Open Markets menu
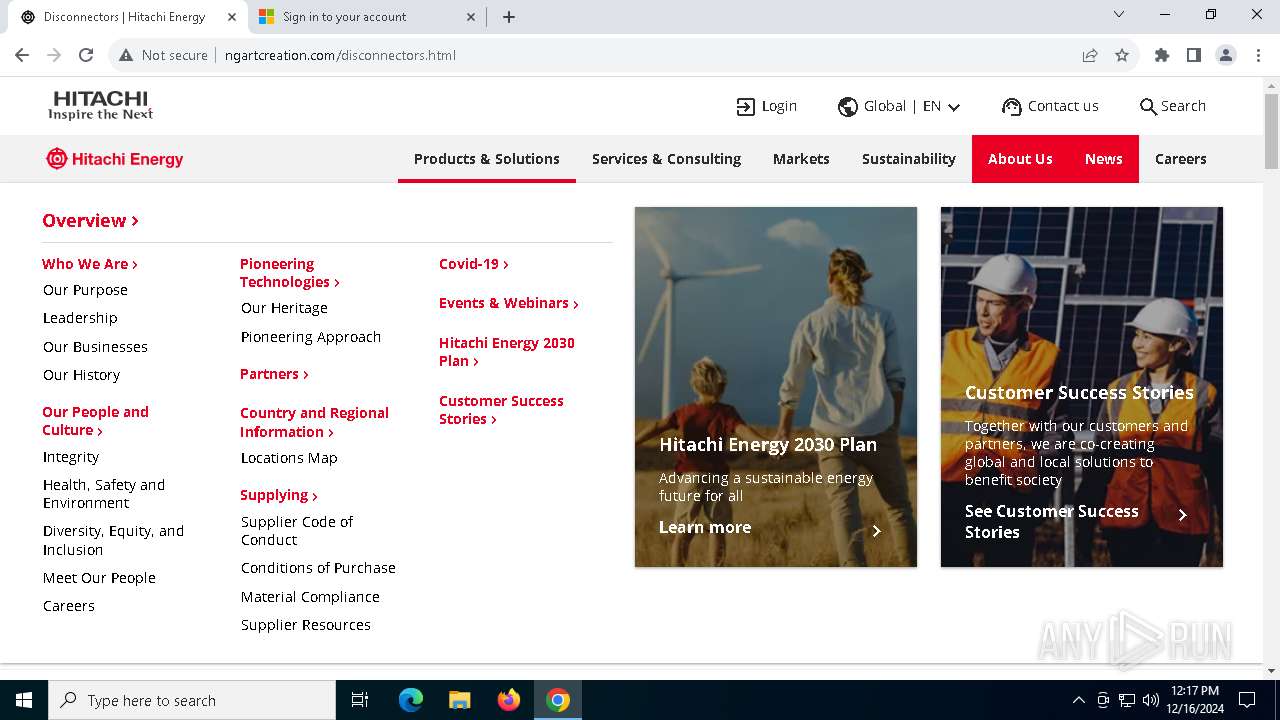 coord(801,159)
